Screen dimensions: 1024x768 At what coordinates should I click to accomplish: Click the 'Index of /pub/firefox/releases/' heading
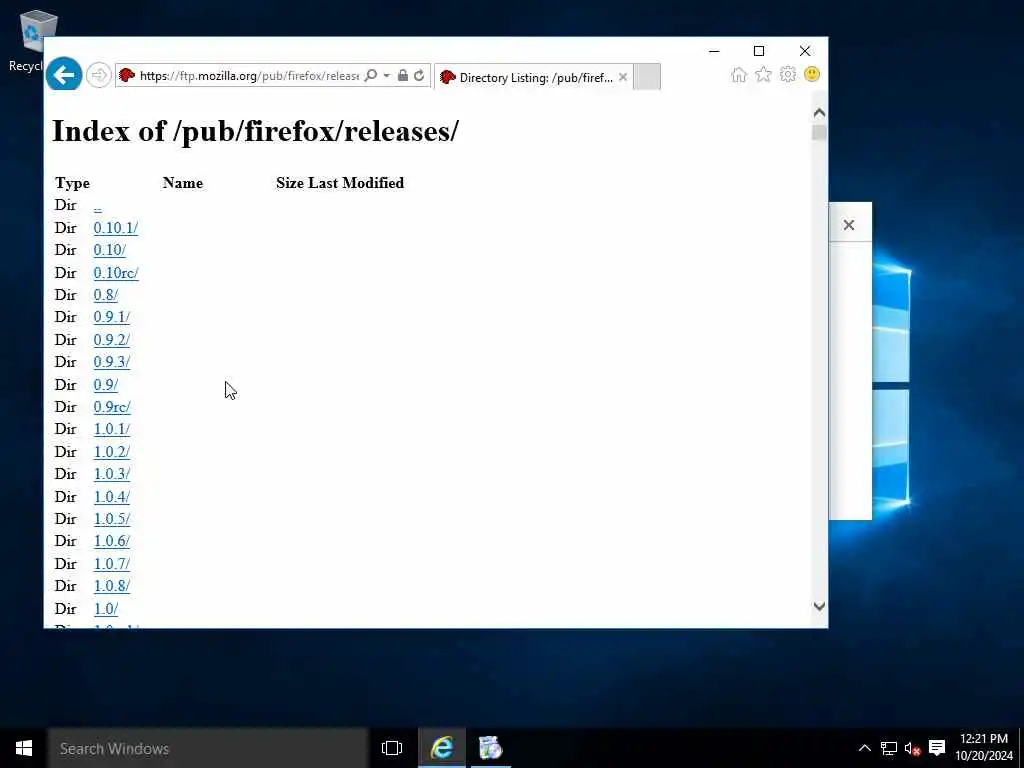(255, 131)
